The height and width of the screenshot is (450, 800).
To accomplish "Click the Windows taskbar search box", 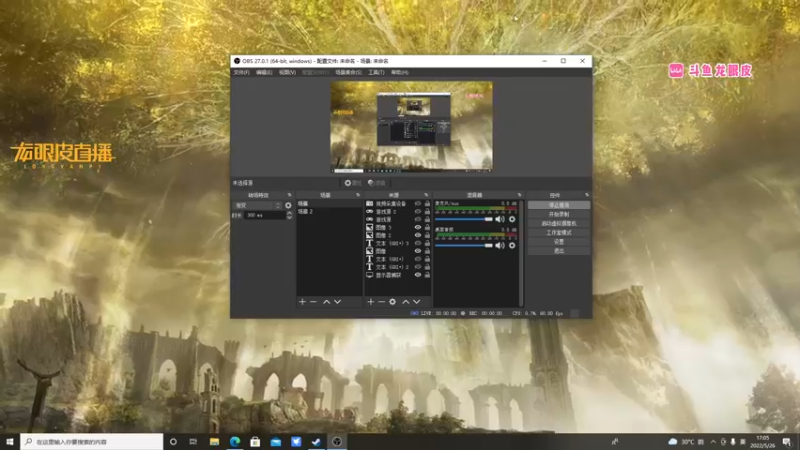I will tap(92, 442).
